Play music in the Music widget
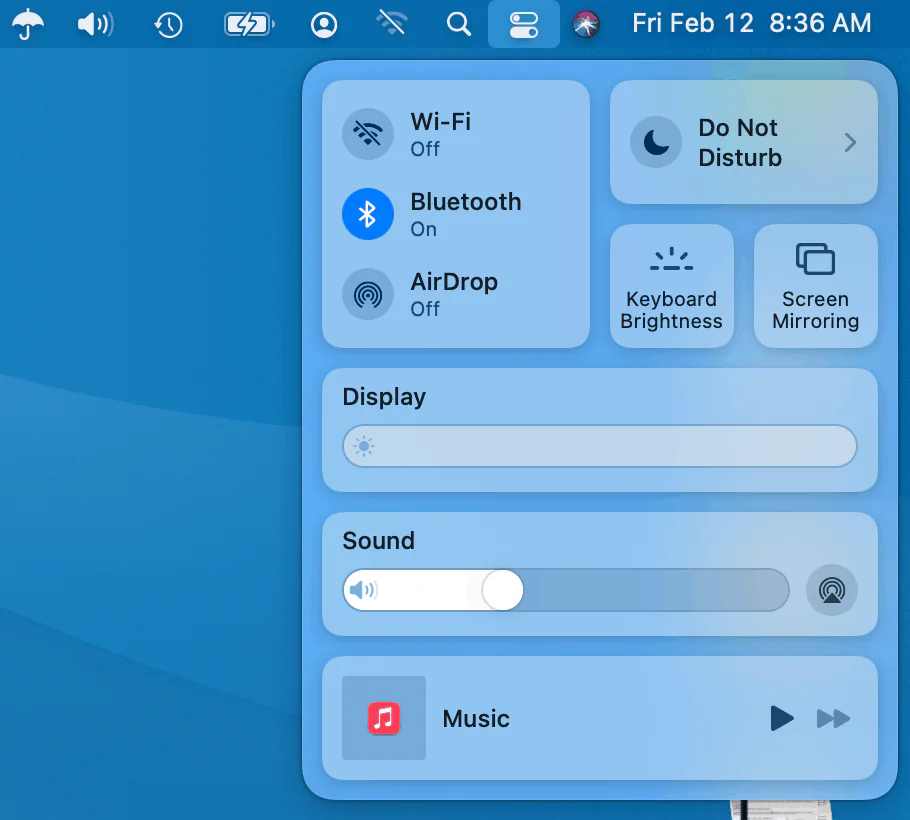Screen dimensions: 910x820 point(782,718)
